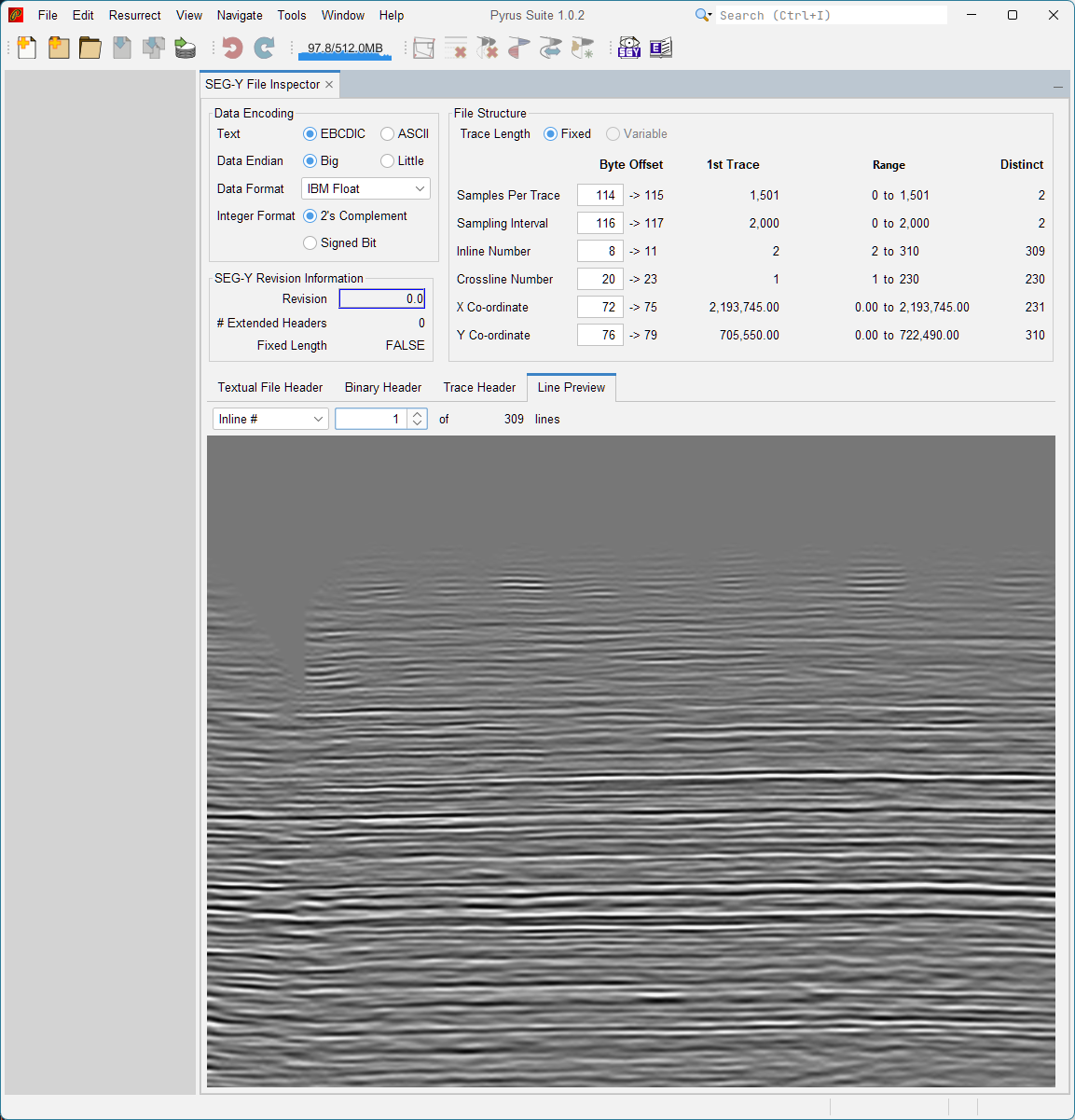
Task: Open the Data Format IBM Float dropdown
Action: pyautogui.click(x=365, y=188)
